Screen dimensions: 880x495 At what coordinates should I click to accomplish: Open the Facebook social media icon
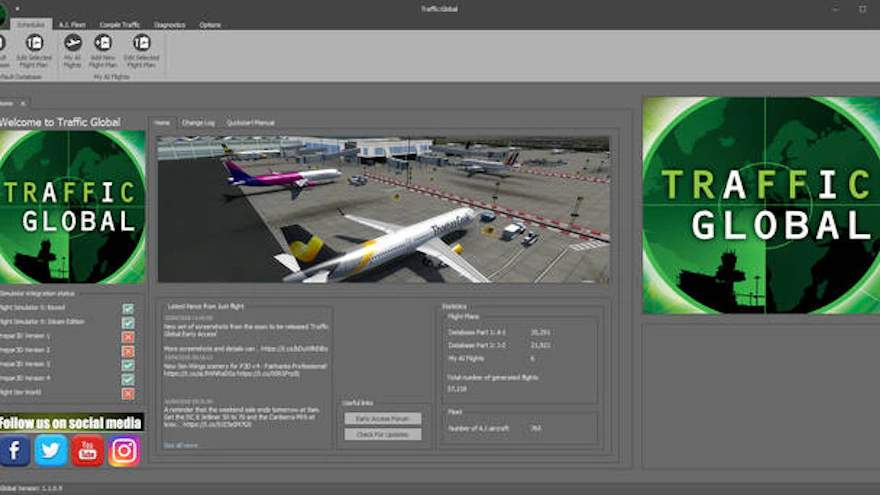(x=15, y=451)
